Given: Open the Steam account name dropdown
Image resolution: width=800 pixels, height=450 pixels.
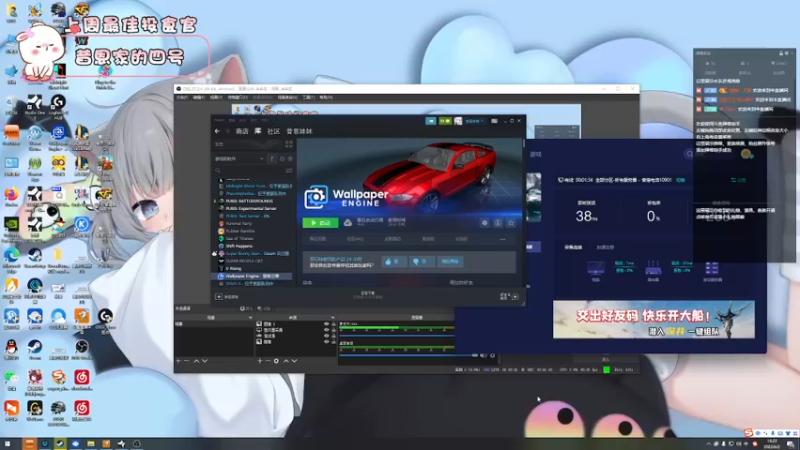Looking at the screenshot, I should point(474,121).
